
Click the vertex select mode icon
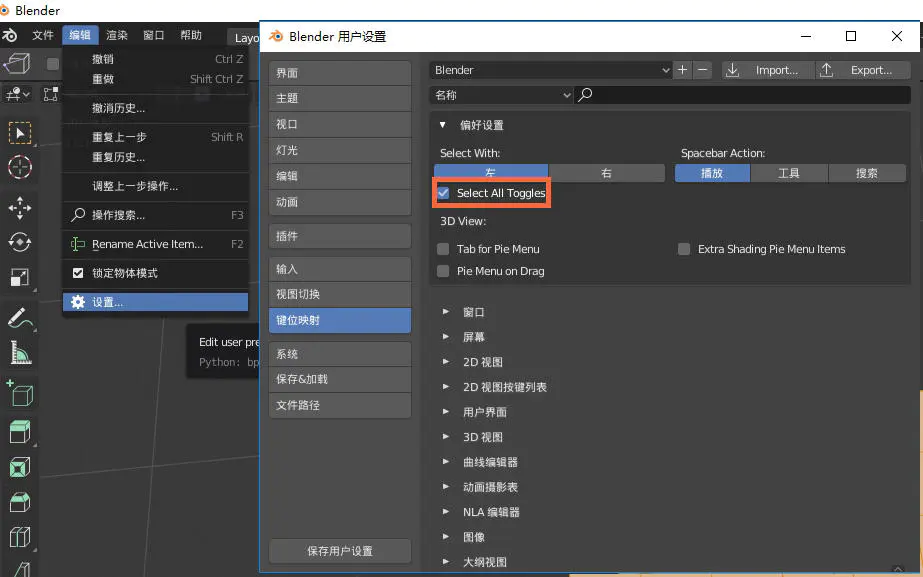(51, 94)
